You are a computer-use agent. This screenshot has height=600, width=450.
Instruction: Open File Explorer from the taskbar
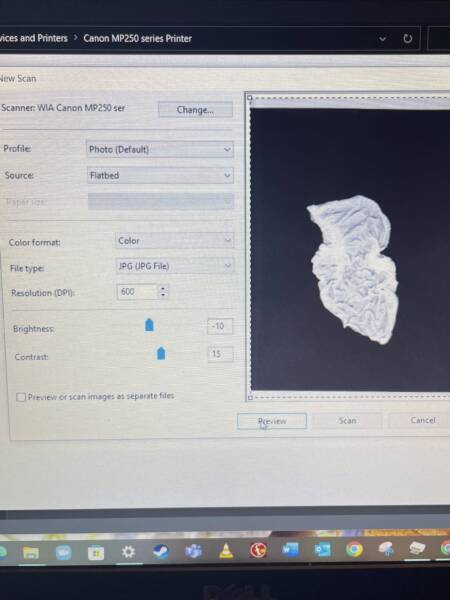(31, 552)
